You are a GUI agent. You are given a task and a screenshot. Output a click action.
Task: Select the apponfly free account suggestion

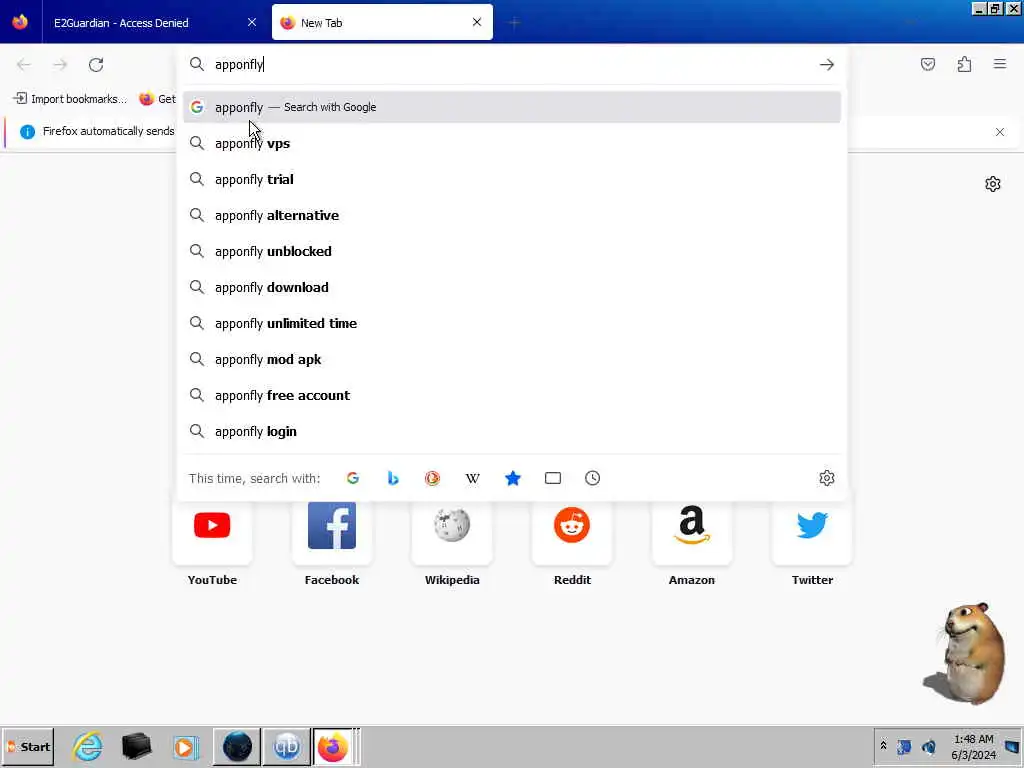[x=512, y=395]
